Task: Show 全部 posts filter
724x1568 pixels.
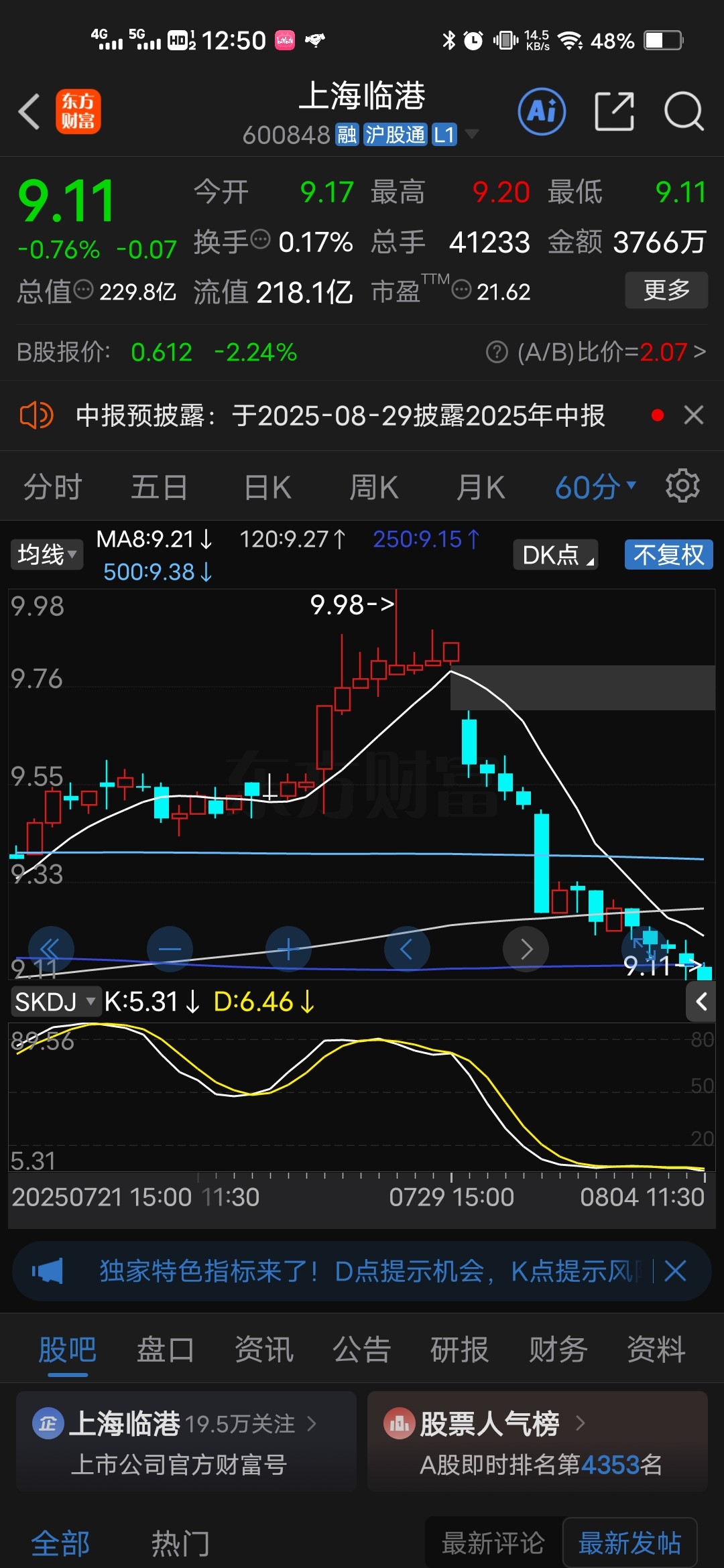Action: point(60,1543)
